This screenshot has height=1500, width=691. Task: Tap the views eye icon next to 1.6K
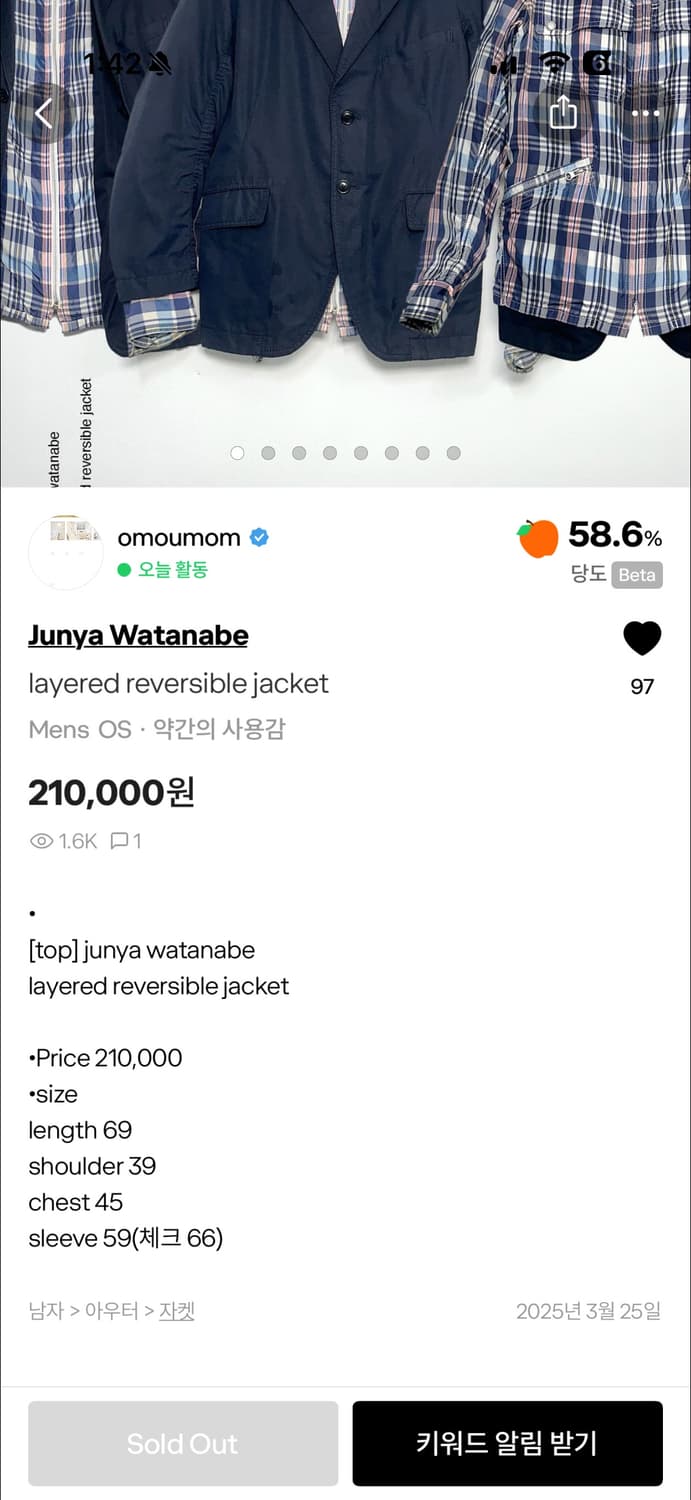point(40,841)
